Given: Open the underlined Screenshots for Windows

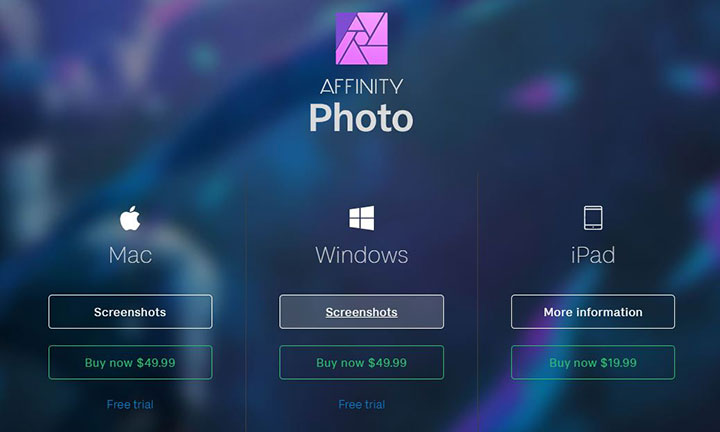Looking at the screenshot, I should tap(361, 312).
